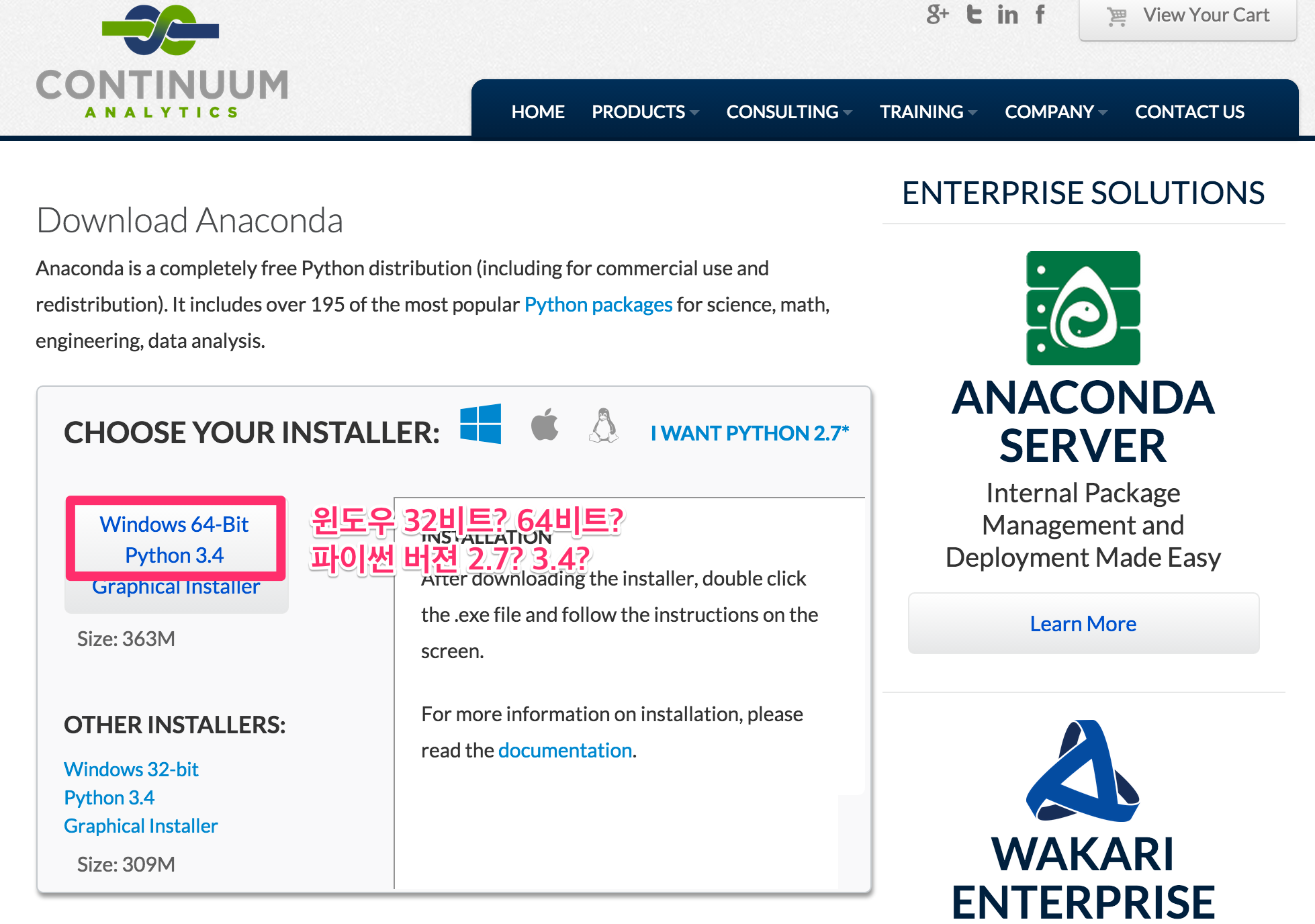This screenshot has height=924, width=1315.
Task: Open the documentation link
Action: click(x=565, y=750)
